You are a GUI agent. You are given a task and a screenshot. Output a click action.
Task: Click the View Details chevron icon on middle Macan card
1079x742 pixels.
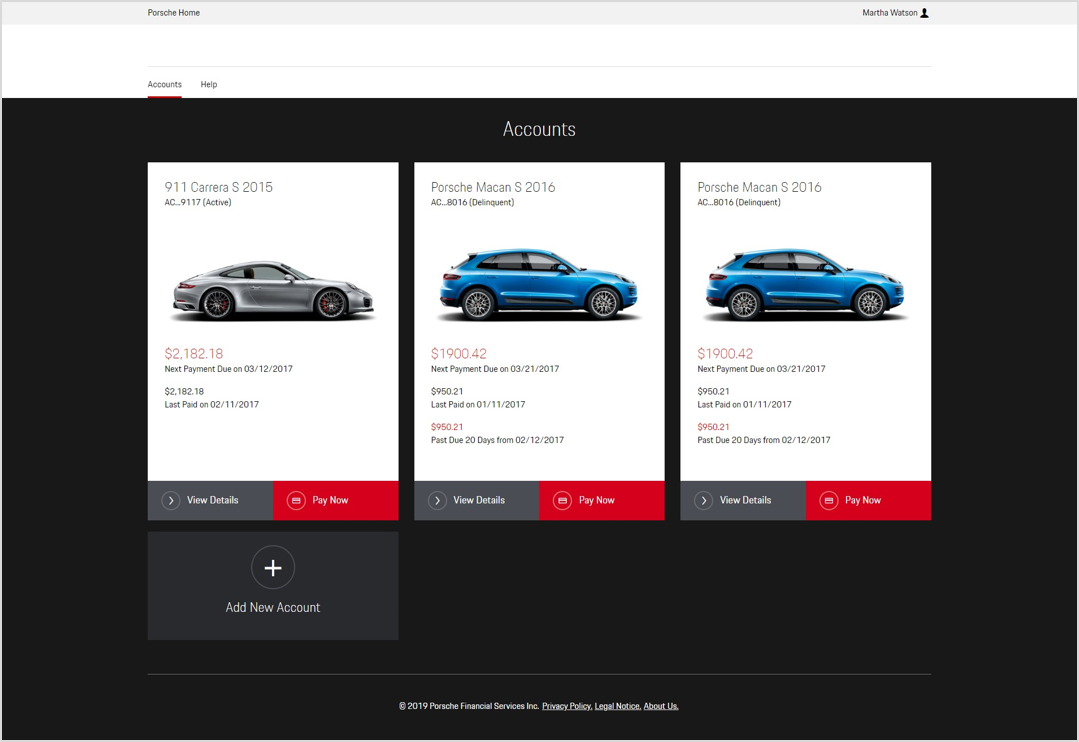437,500
